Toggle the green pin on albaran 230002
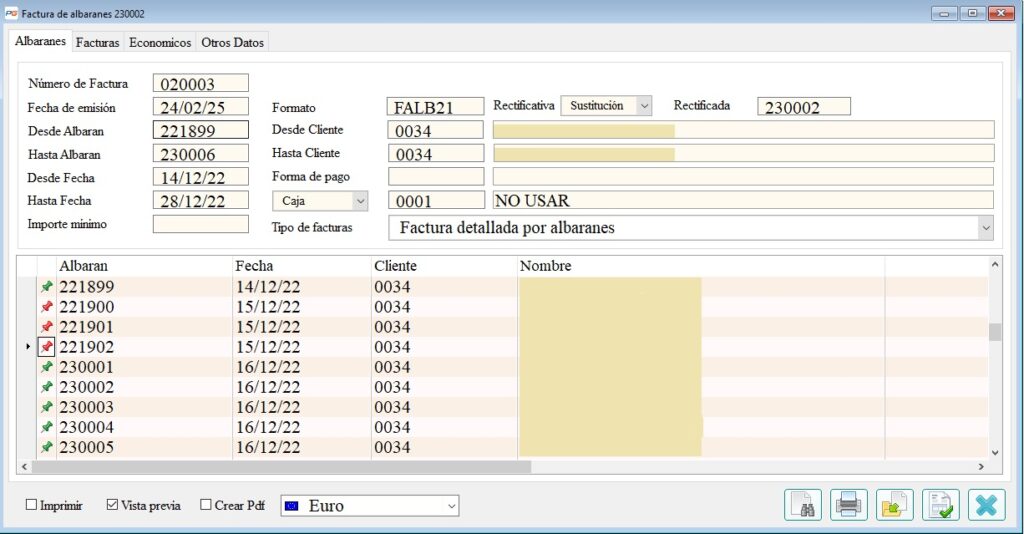This screenshot has width=1024, height=534. pyautogui.click(x=46, y=387)
